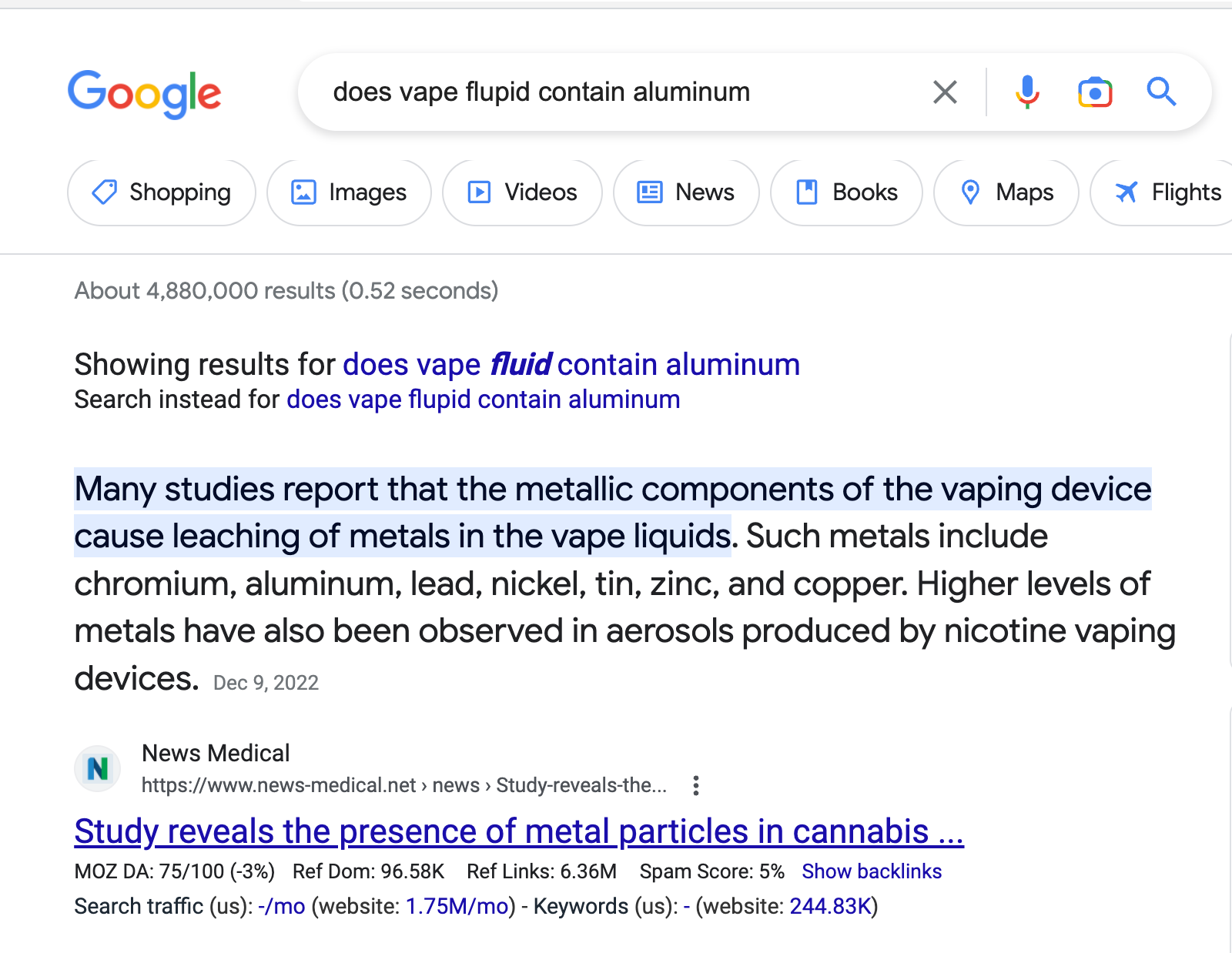Image resolution: width=1232 pixels, height=953 pixels.
Task: Select the News filter chip
Action: tap(686, 192)
